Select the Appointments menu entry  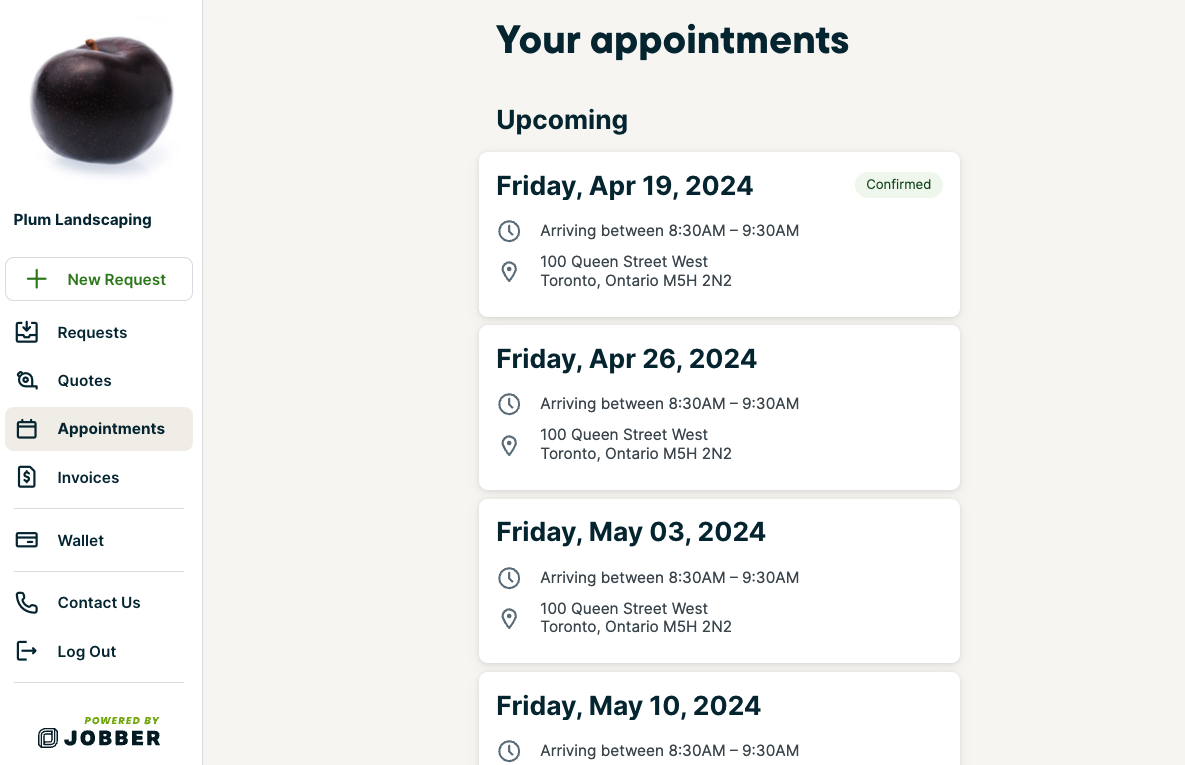(x=110, y=428)
